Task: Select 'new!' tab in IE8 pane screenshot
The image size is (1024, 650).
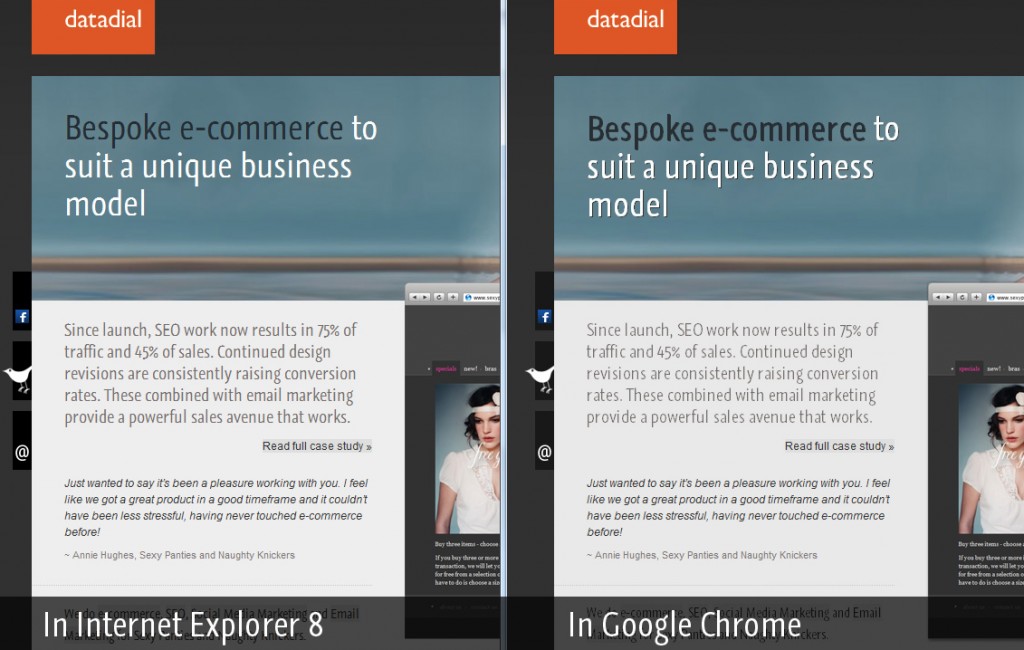Action: [x=470, y=368]
